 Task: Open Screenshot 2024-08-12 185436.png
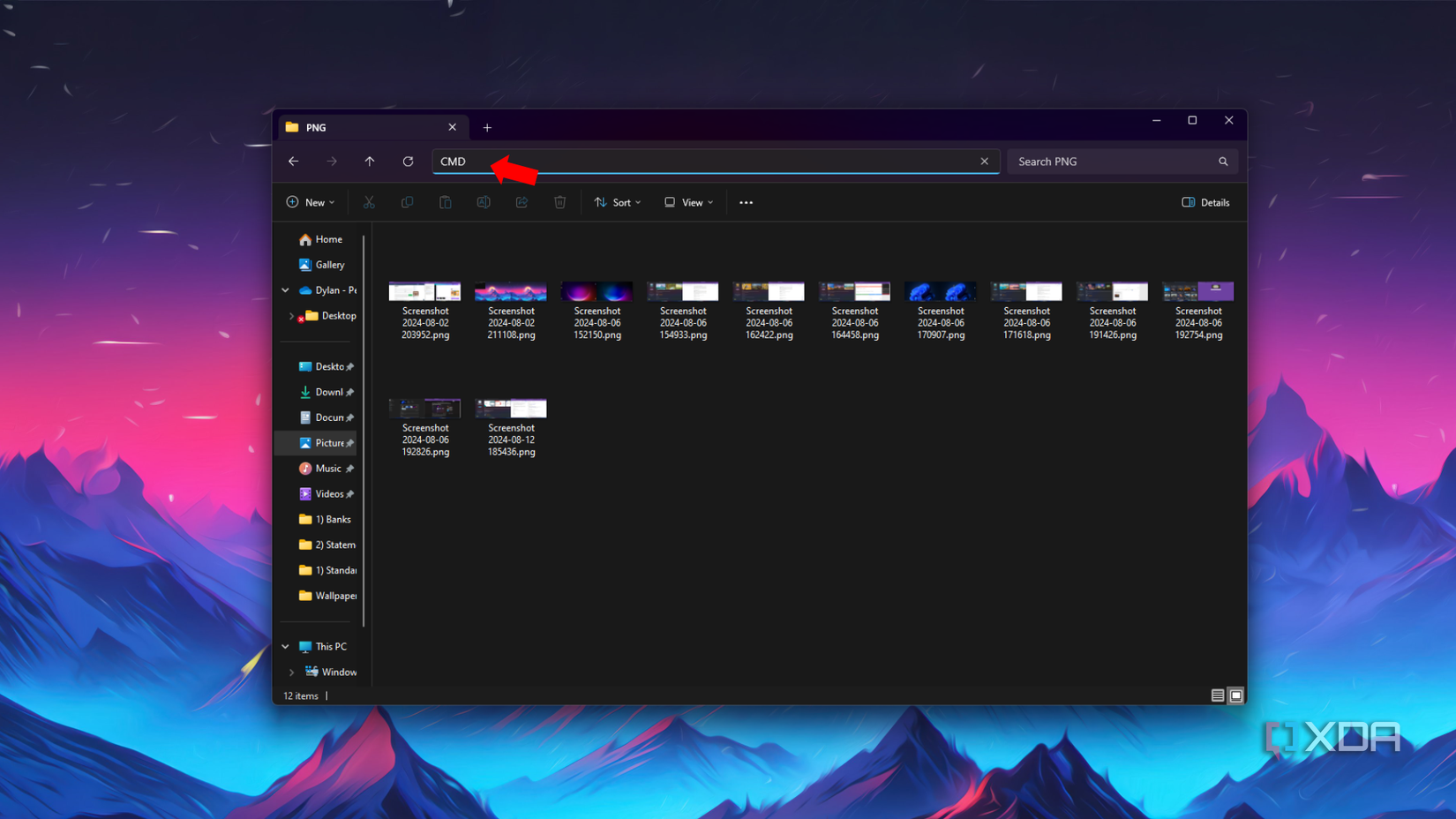(x=510, y=408)
